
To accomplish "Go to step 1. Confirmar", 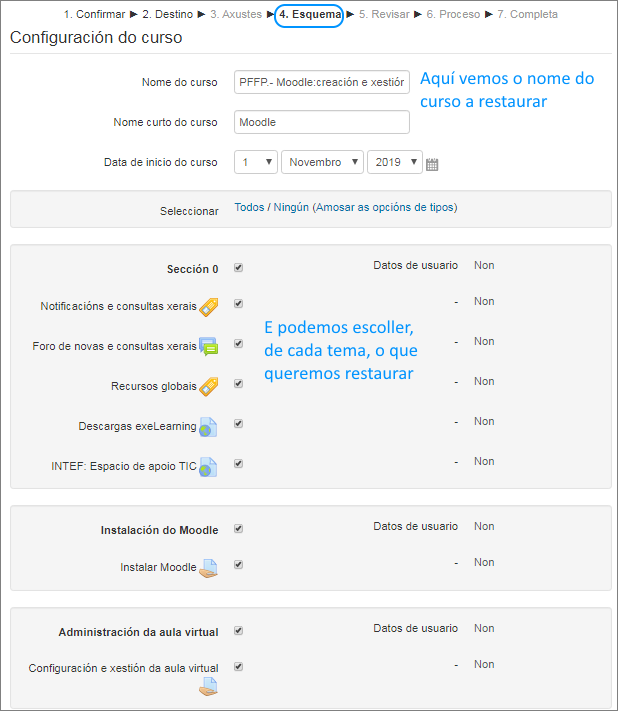I will 94,15.
